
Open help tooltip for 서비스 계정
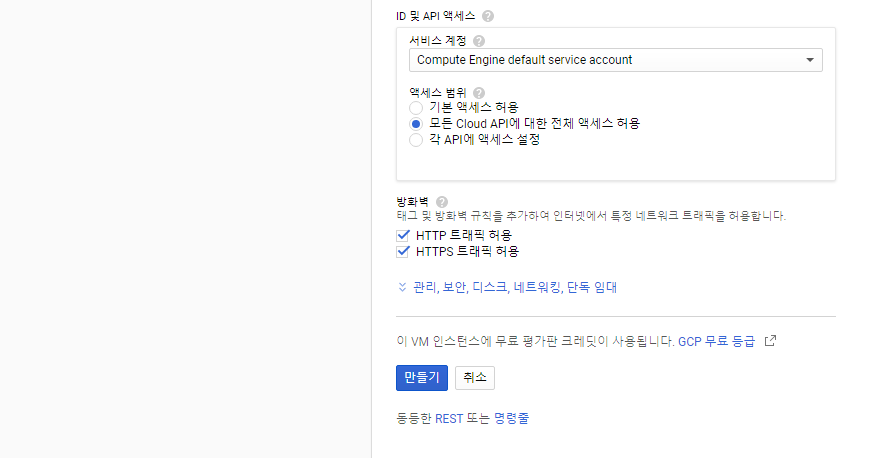tap(479, 41)
